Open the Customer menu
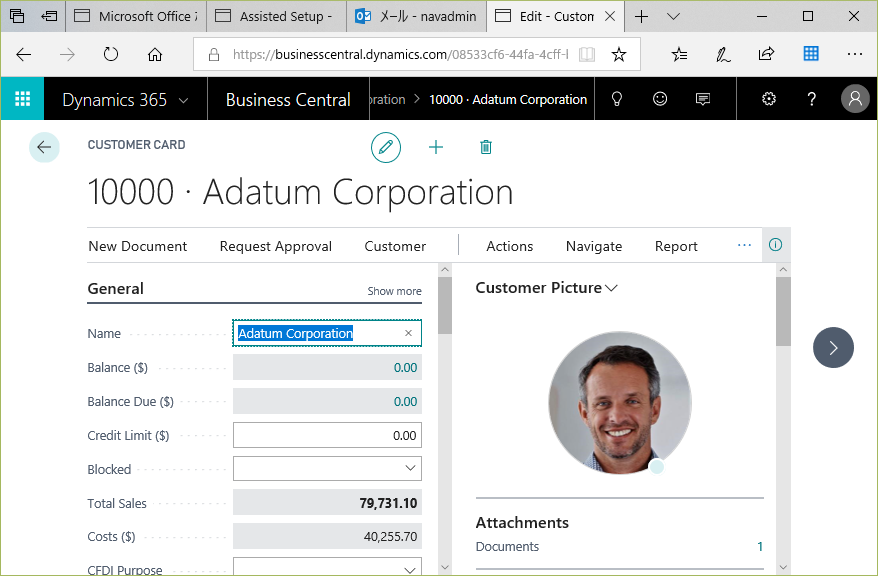Image resolution: width=878 pixels, height=576 pixels. [x=395, y=246]
